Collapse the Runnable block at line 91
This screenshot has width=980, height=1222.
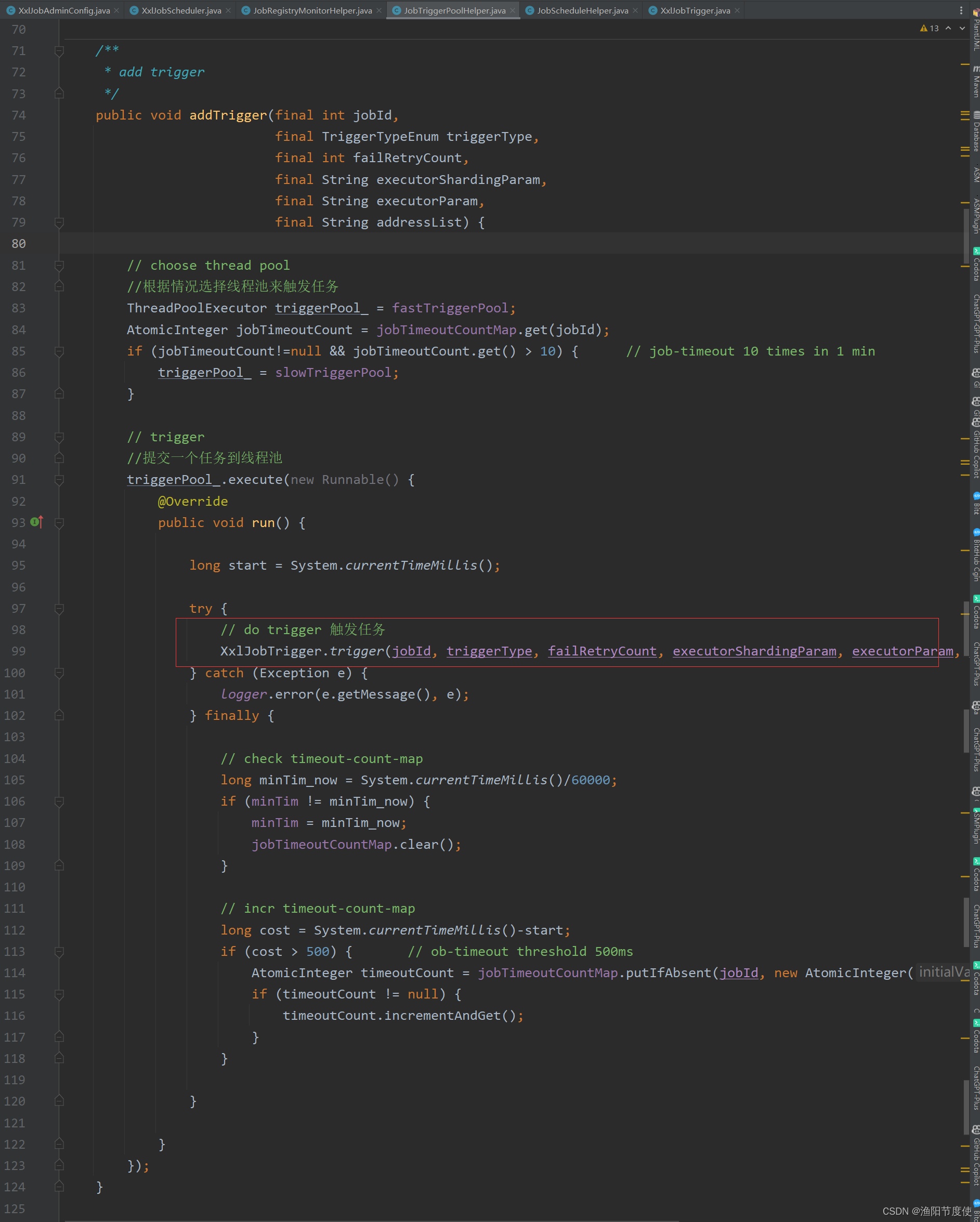pyautogui.click(x=59, y=480)
